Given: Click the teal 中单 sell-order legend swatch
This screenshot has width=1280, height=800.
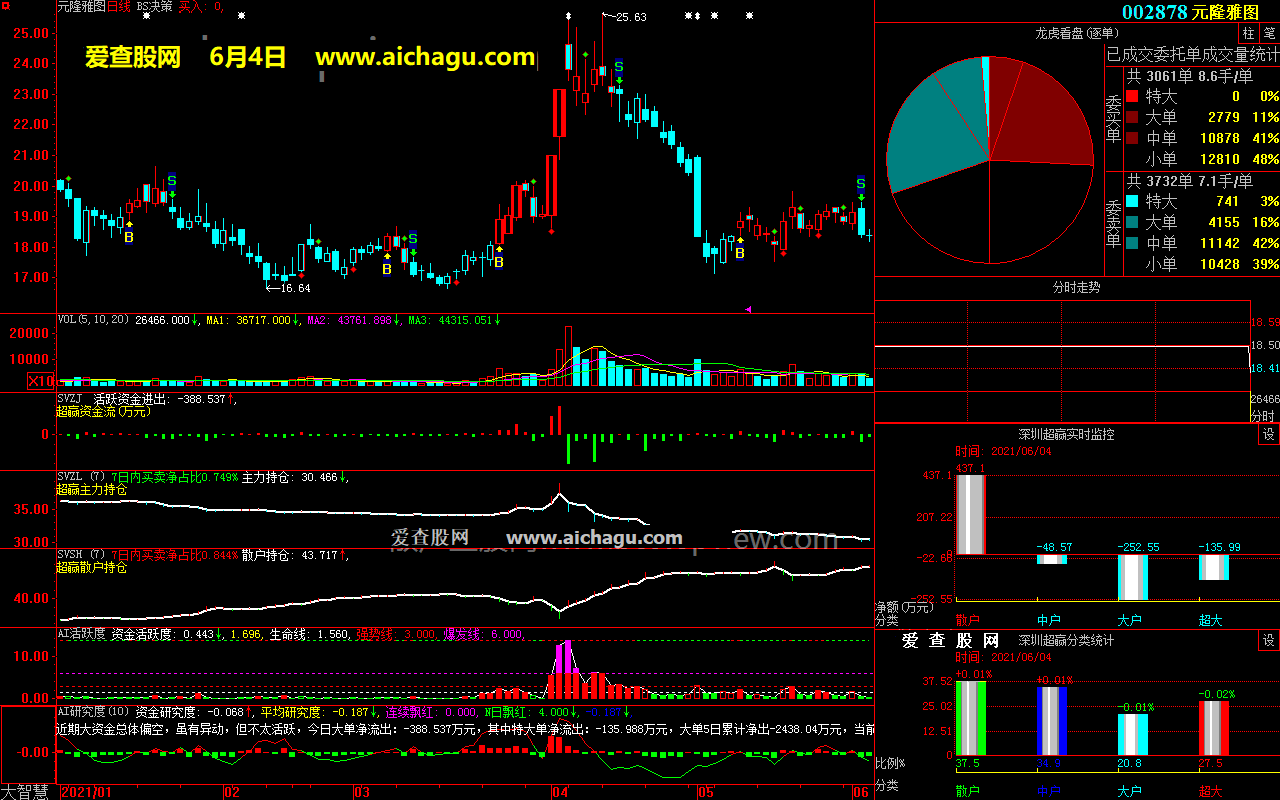Looking at the screenshot, I should 1132,244.
